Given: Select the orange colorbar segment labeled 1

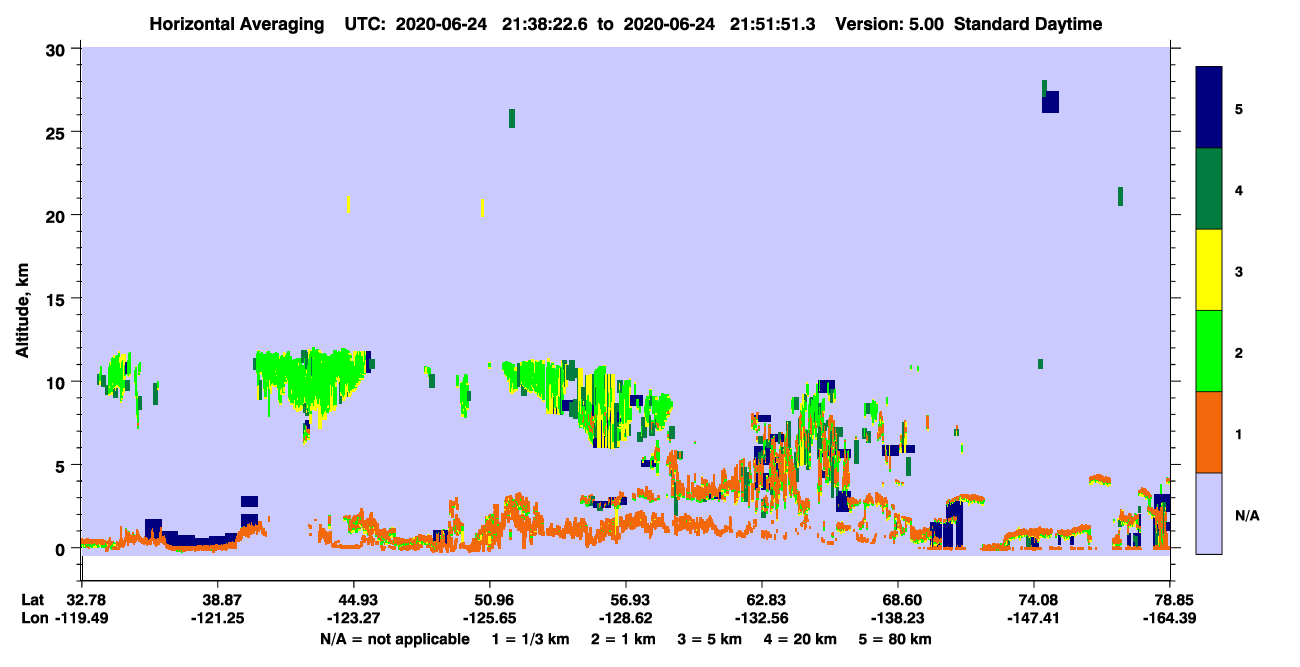Looking at the screenshot, I should (1209, 432).
